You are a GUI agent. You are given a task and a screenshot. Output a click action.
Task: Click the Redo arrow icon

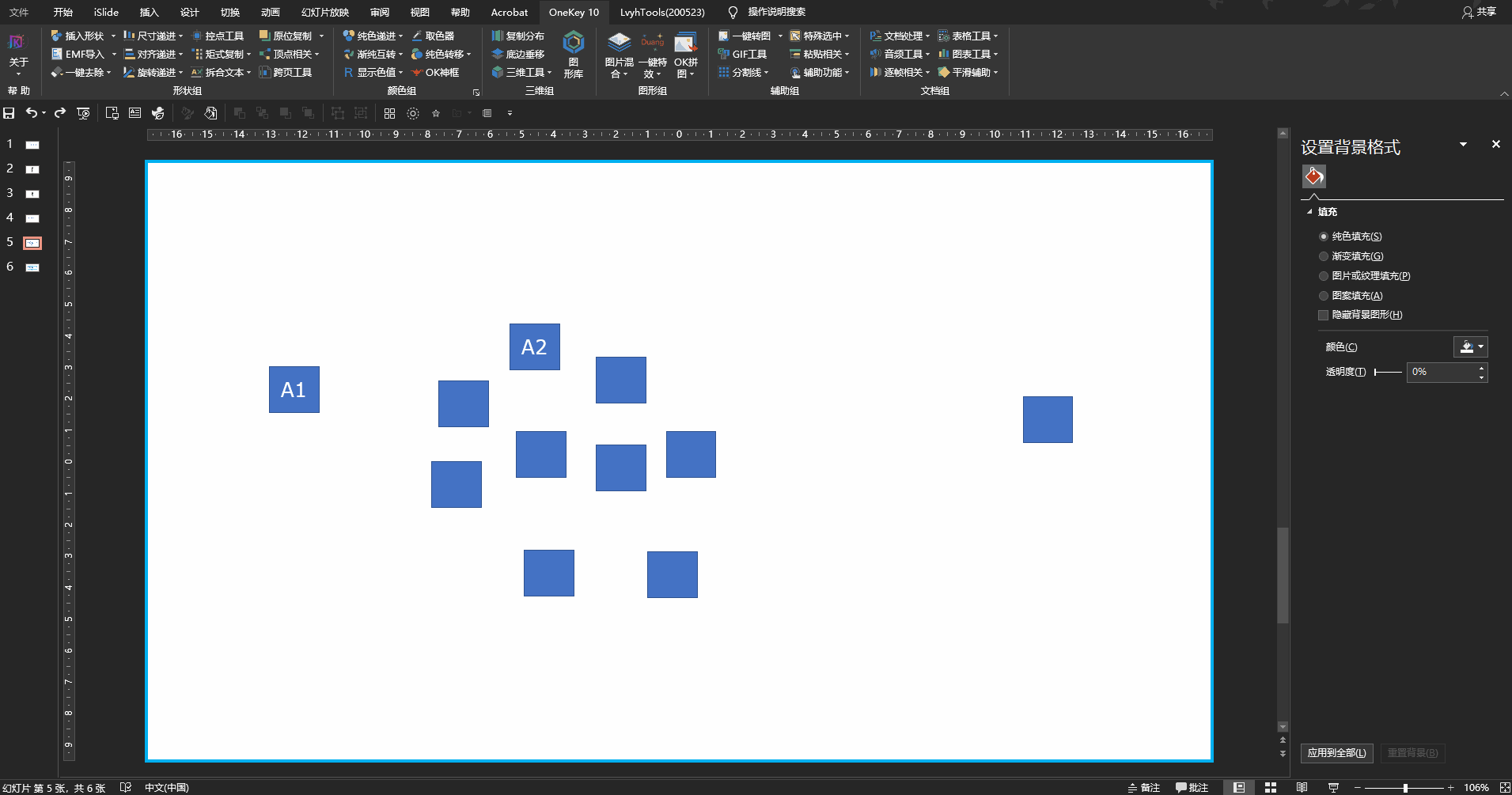[60, 113]
